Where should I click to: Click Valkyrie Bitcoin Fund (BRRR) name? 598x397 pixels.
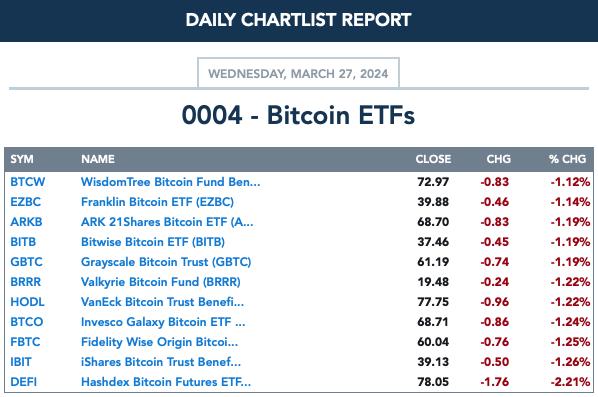[161, 282]
